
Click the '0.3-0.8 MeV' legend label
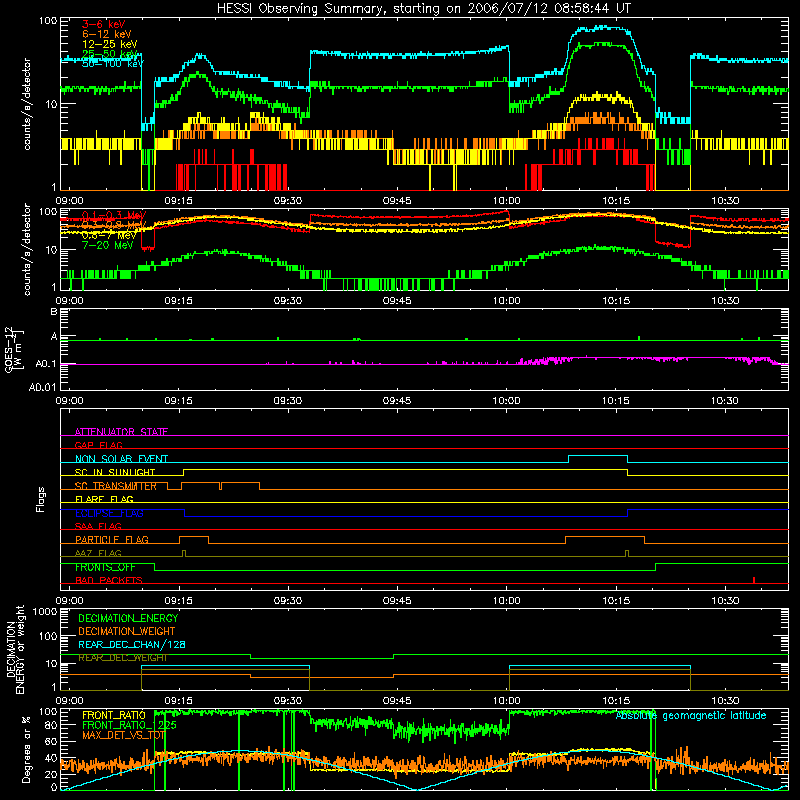click(x=114, y=225)
